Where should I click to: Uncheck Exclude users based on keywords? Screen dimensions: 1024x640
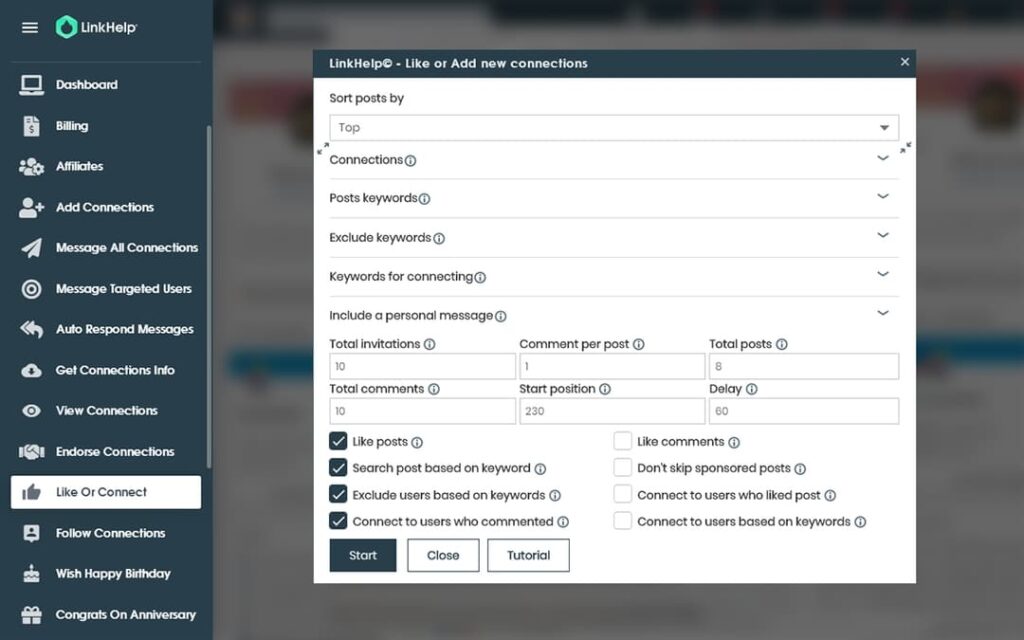338,494
